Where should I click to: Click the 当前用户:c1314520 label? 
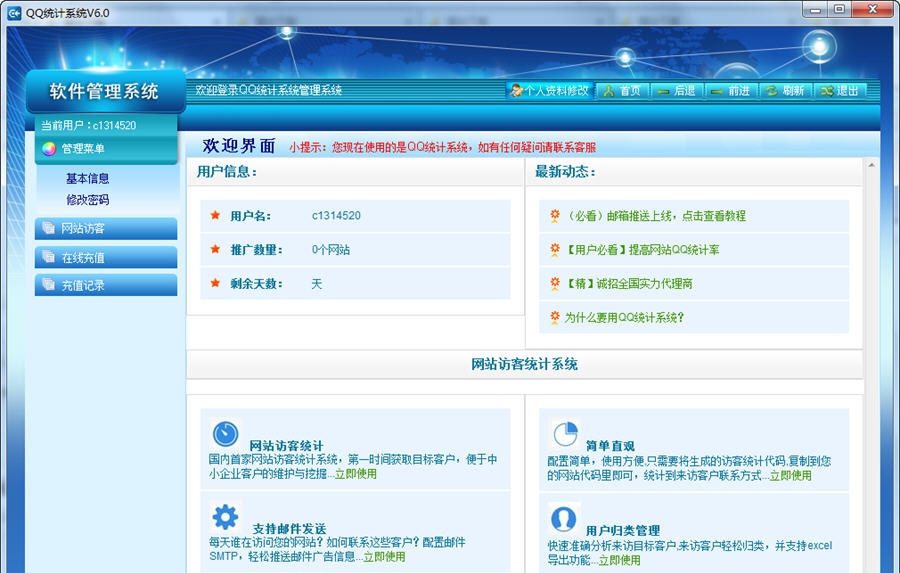coord(88,125)
